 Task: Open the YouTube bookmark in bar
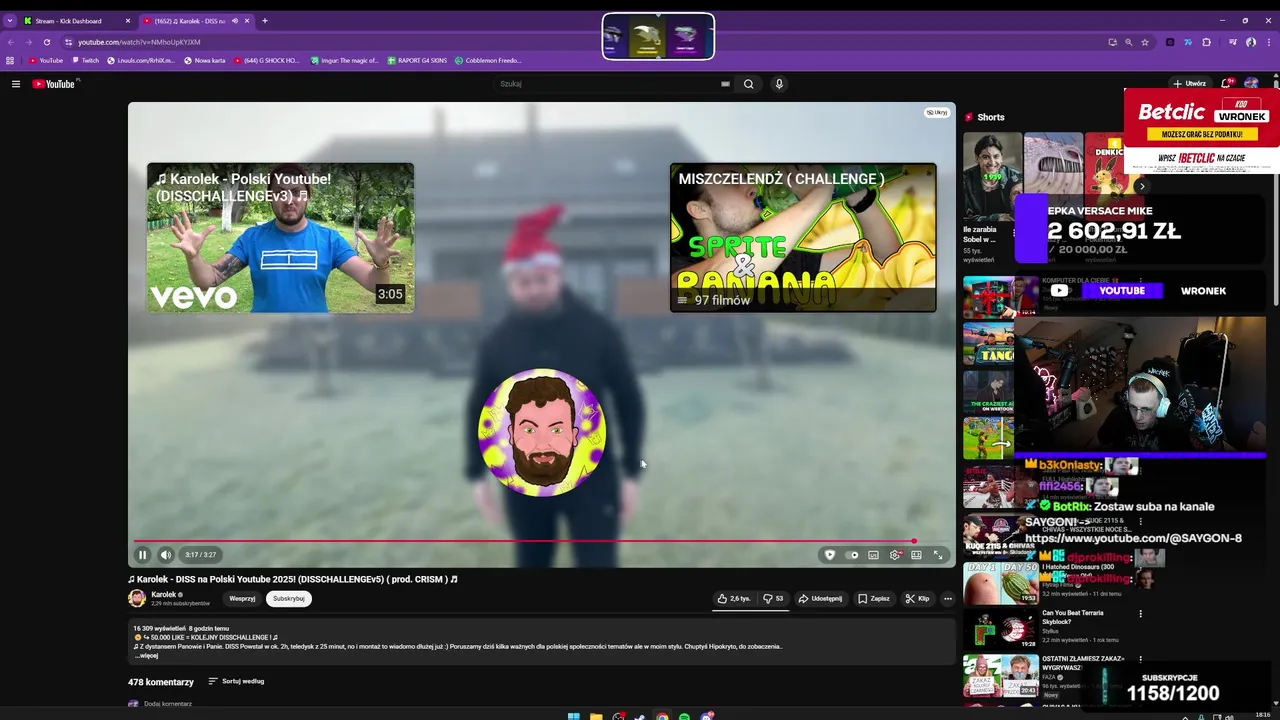tap(46, 61)
